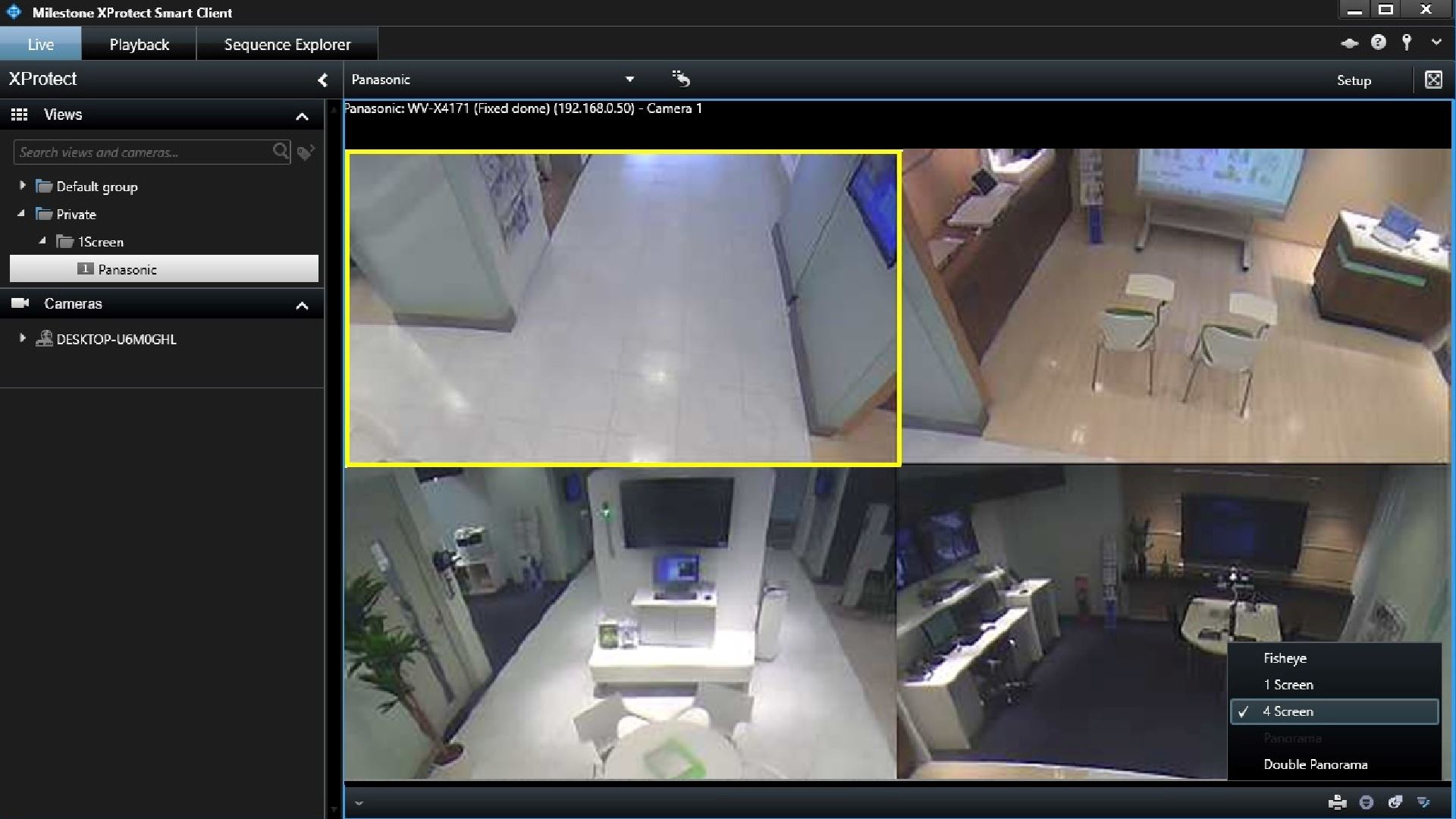Image resolution: width=1456 pixels, height=819 pixels.
Task: Click the status icon left of help
Action: pos(1349,43)
